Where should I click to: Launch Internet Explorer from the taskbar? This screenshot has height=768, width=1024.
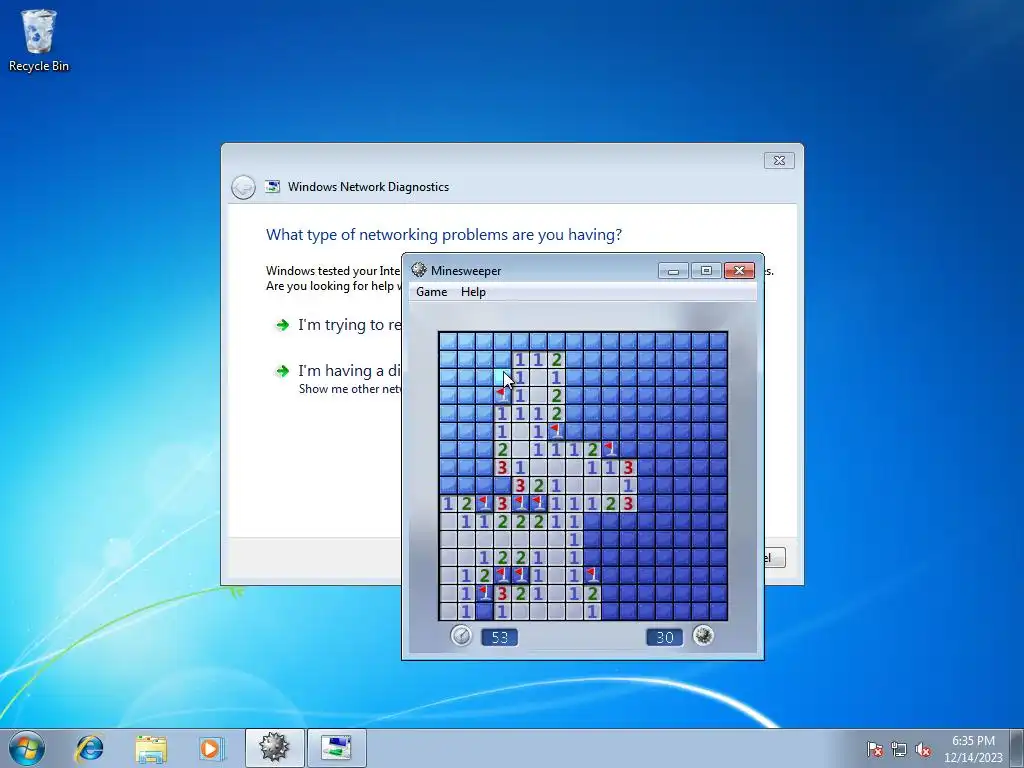coord(89,748)
